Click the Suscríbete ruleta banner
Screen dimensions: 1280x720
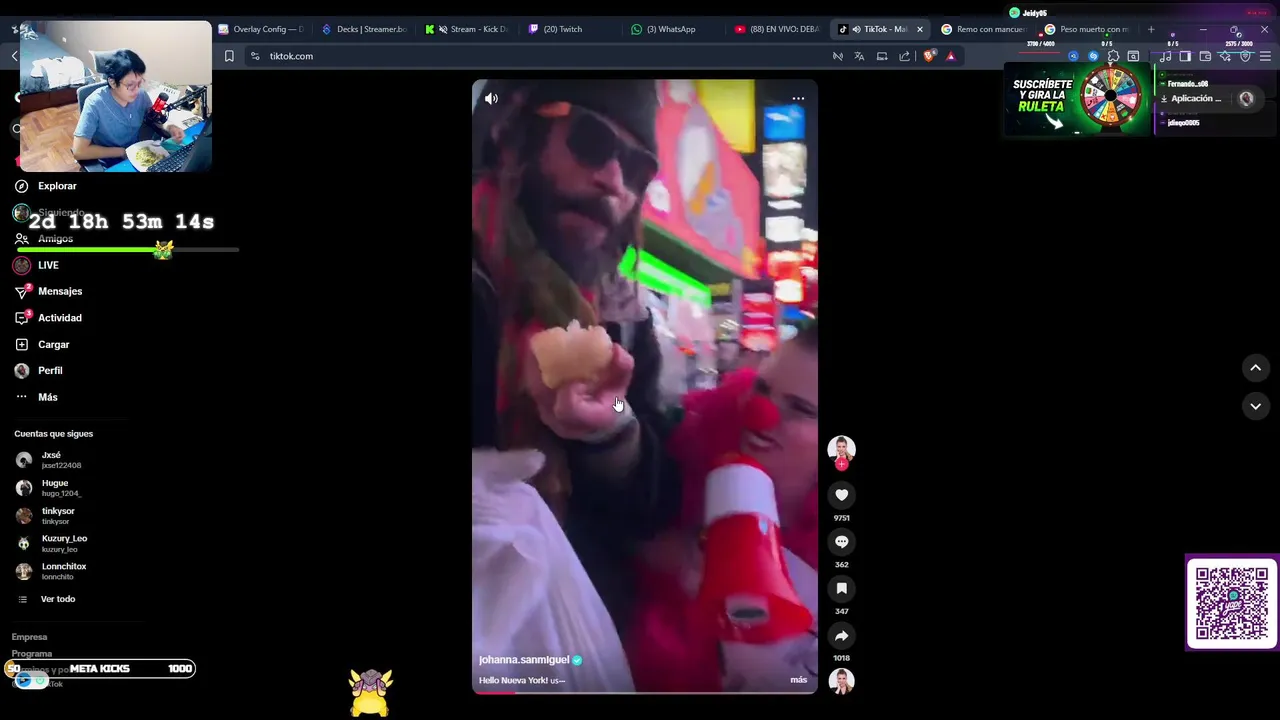click(1079, 99)
